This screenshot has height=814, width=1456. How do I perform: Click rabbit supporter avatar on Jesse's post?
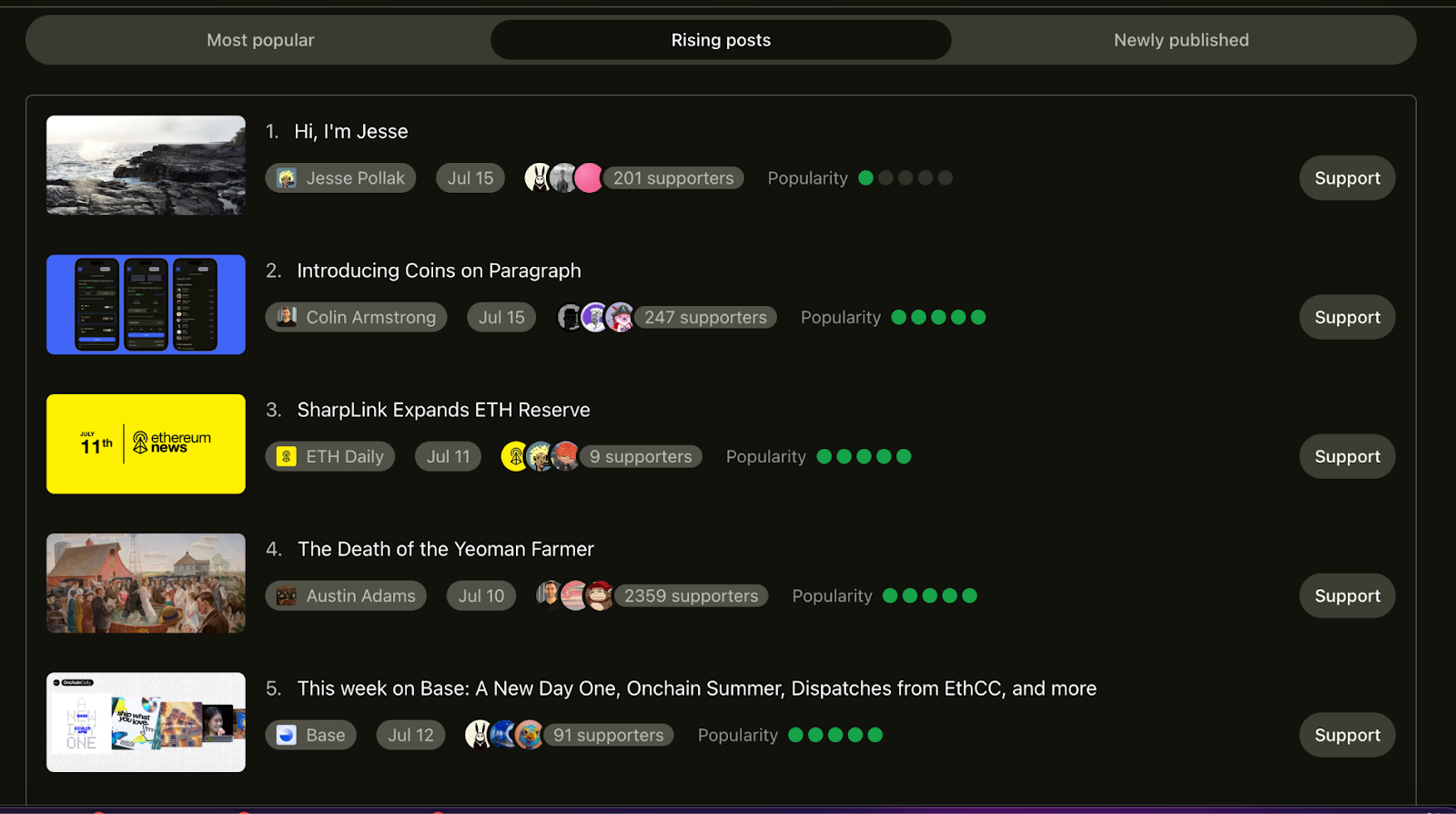pyautogui.click(x=539, y=178)
